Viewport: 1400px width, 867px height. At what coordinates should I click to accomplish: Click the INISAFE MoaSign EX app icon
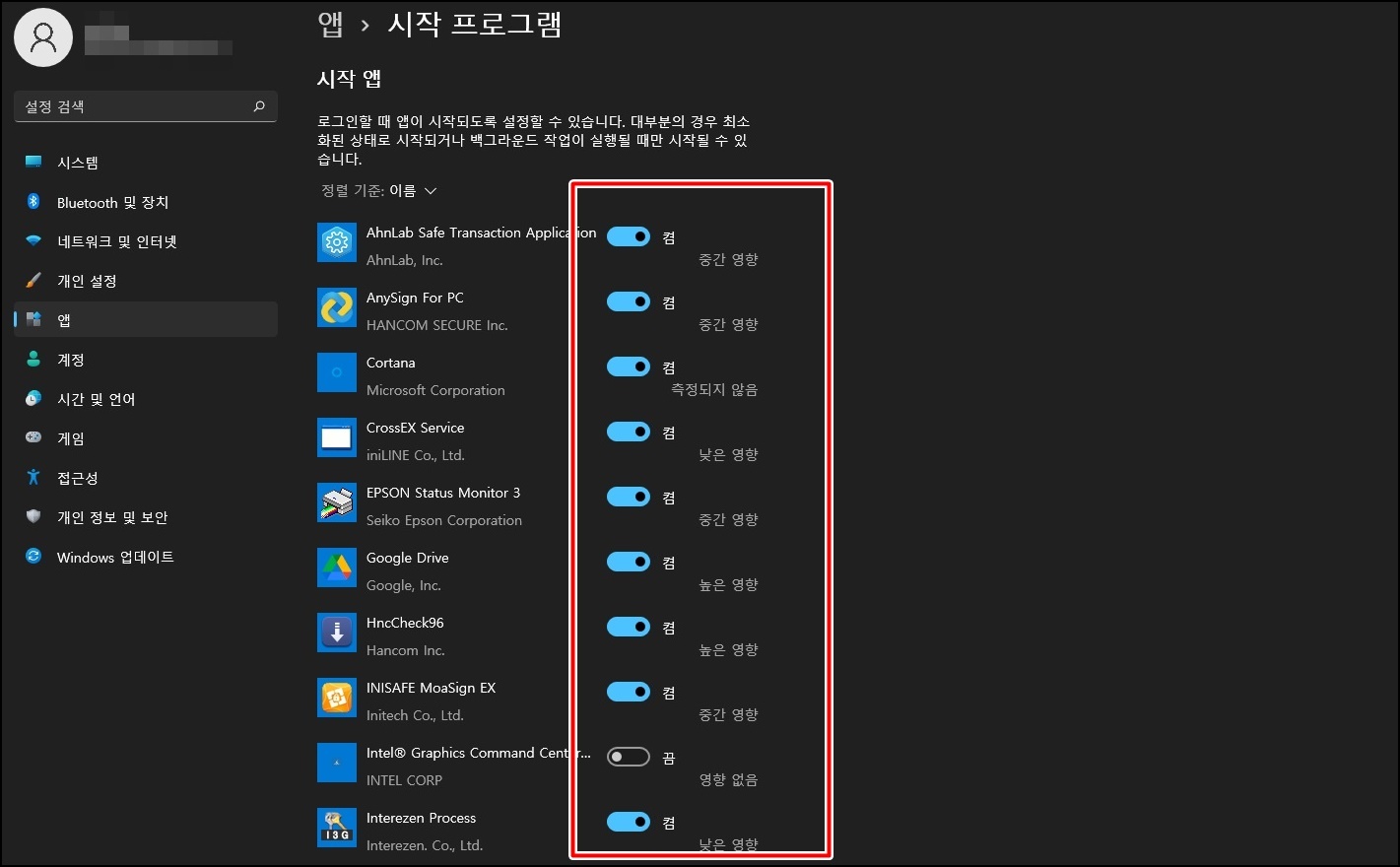coord(337,698)
